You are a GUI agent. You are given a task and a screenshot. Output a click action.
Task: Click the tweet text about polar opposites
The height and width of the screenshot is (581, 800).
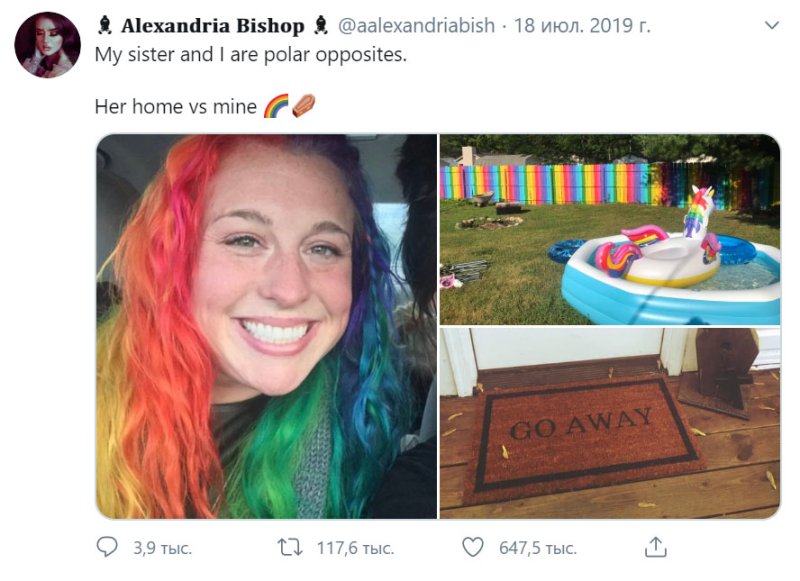coord(251,55)
